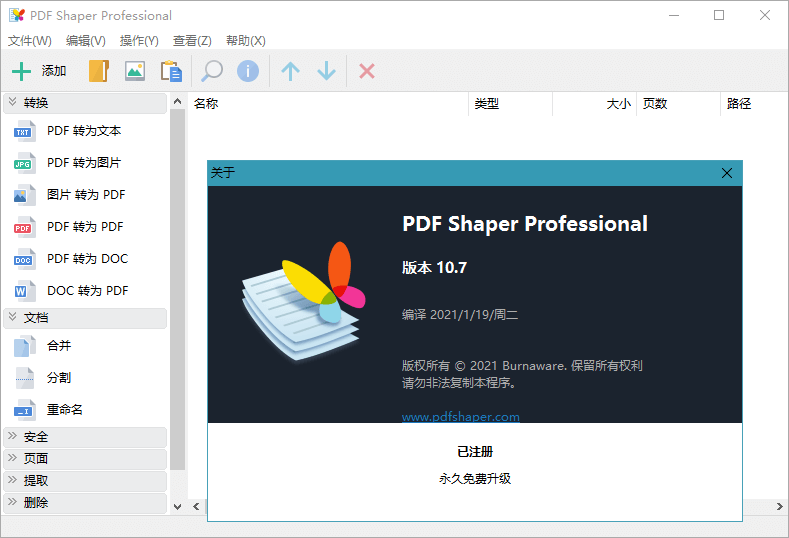Expand the 提取 section
Viewport: 789px width, 538px height.
[85, 481]
